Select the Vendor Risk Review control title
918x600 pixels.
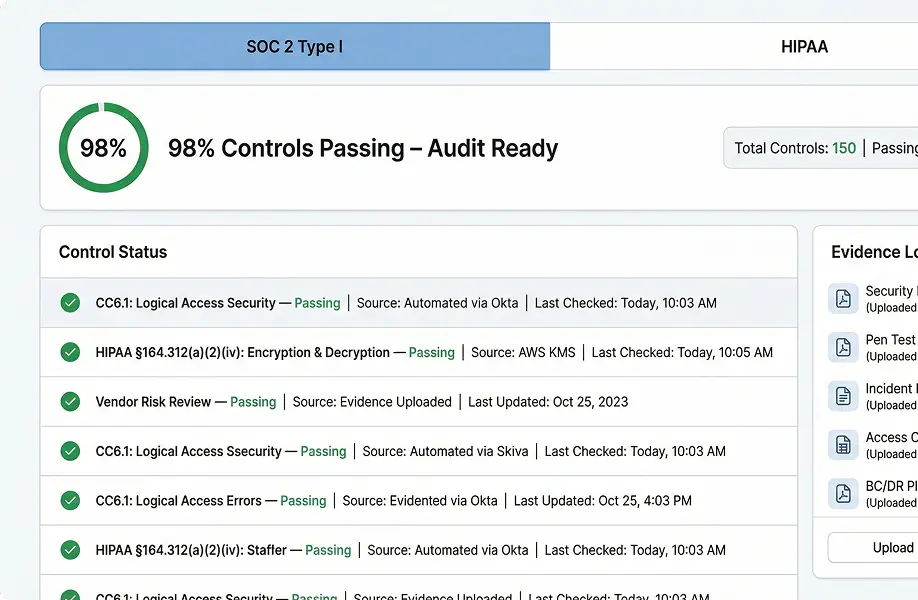pos(153,402)
